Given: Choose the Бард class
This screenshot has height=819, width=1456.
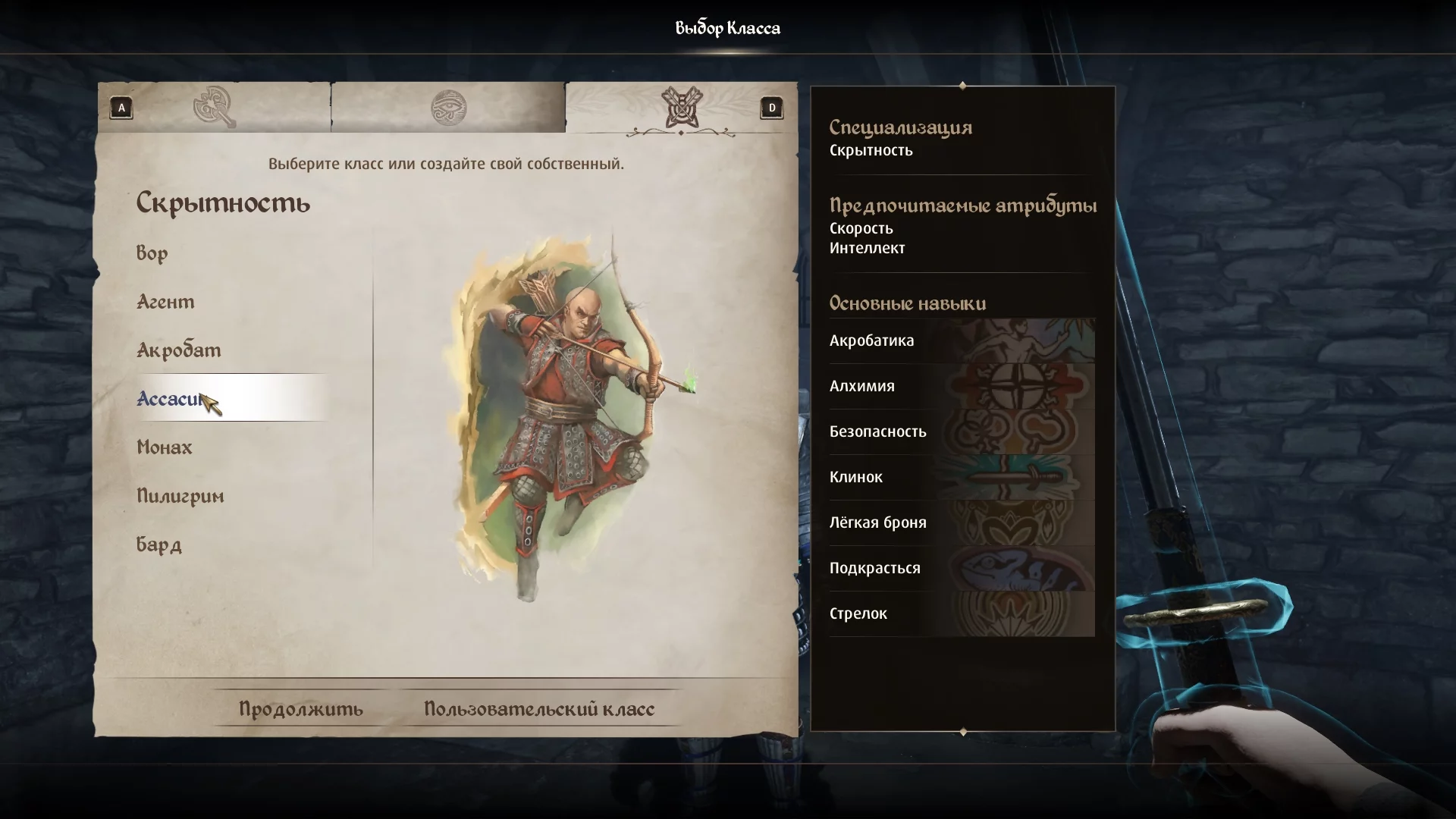Looking at the screenshot, I should 159,544.
